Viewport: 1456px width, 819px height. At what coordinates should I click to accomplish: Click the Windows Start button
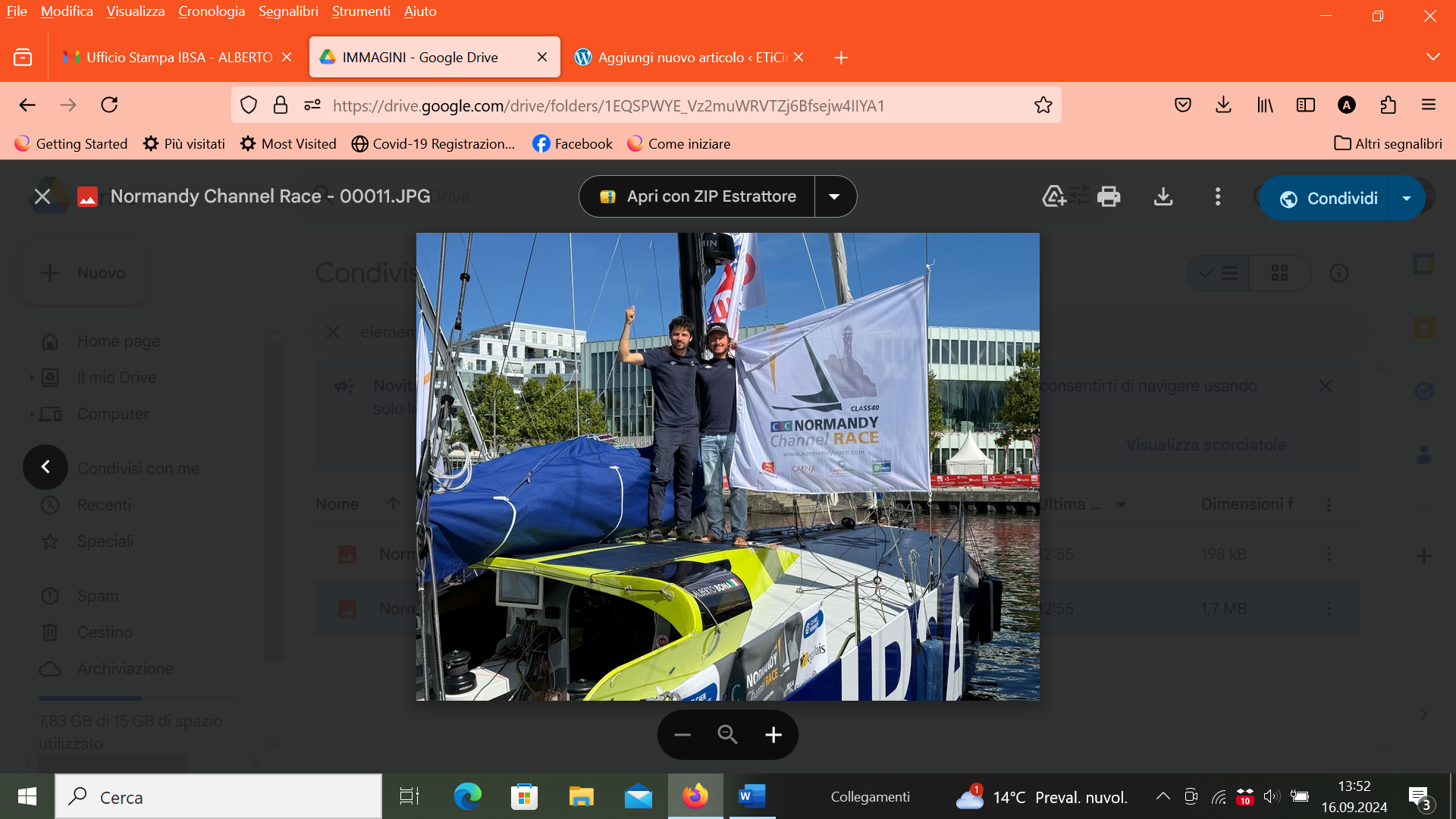[x=27, y=796]
